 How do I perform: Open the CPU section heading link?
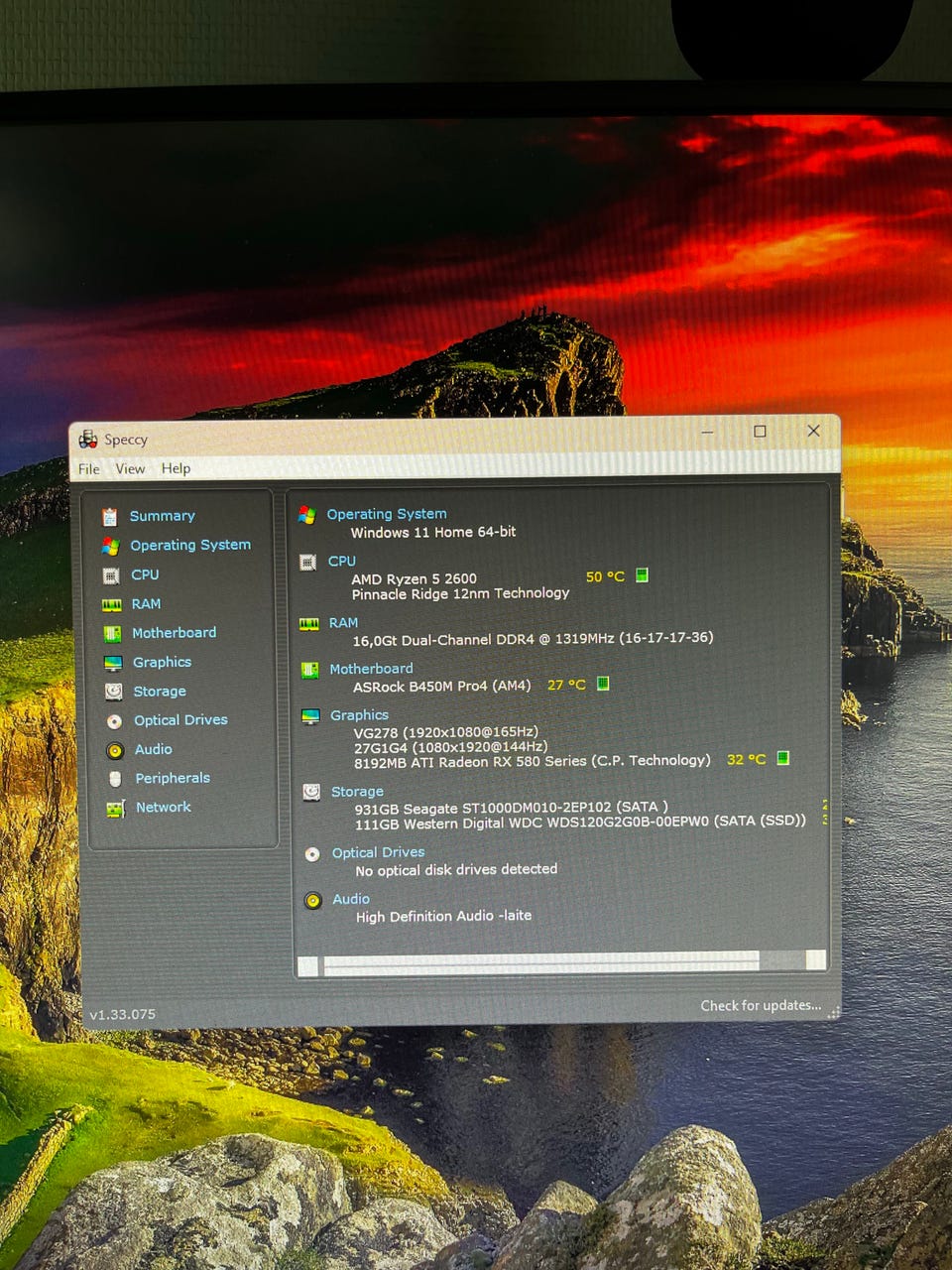342,561
